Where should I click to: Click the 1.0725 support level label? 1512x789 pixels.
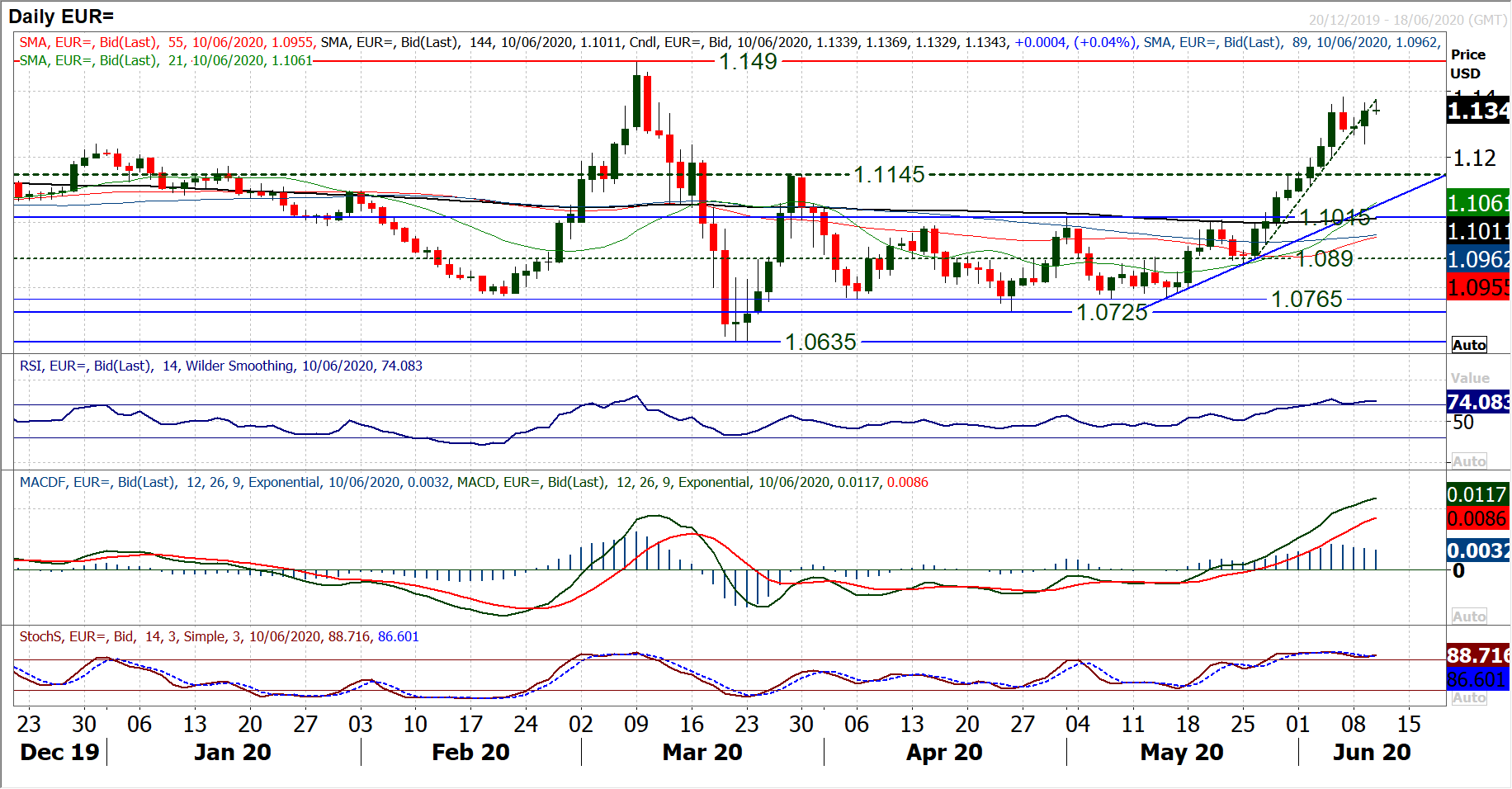[1112, 313]
